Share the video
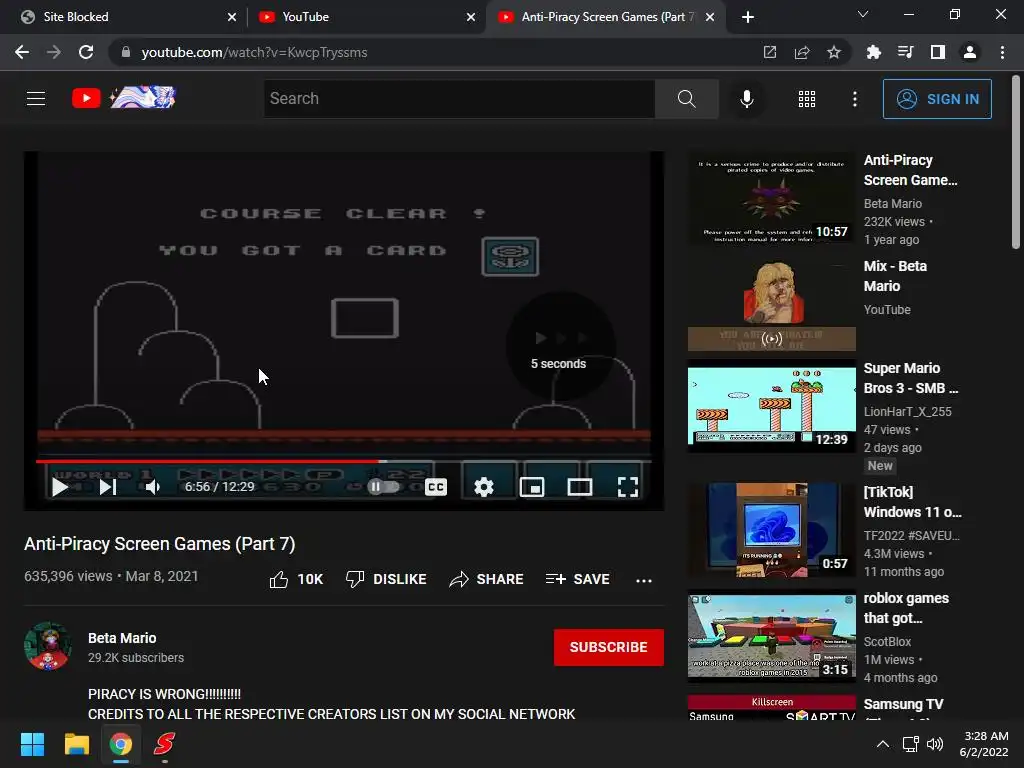This screenshot has width=1024, height=768. (x=487, y=579)
